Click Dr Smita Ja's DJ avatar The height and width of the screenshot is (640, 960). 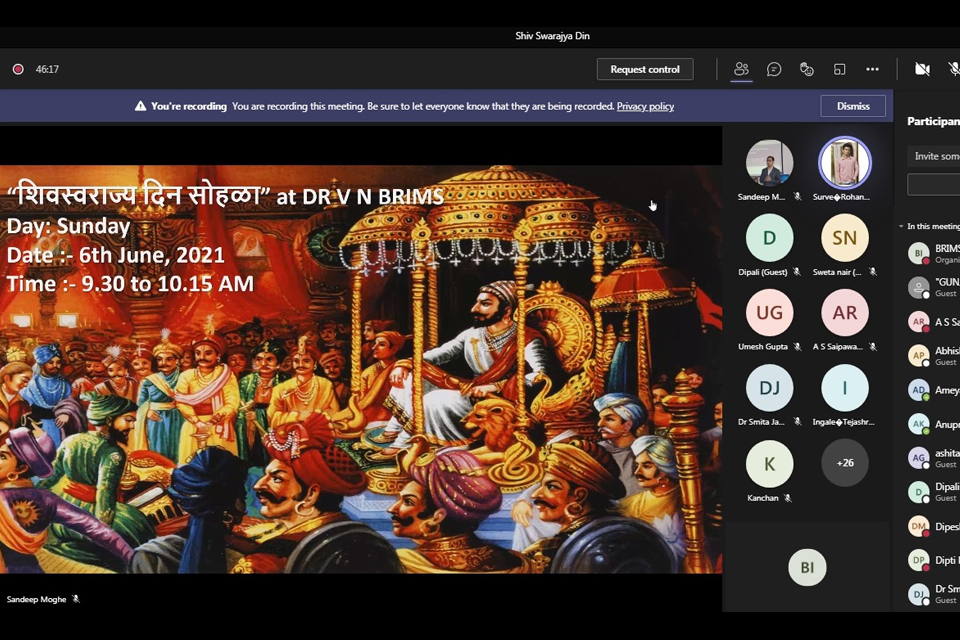[770, 388]
